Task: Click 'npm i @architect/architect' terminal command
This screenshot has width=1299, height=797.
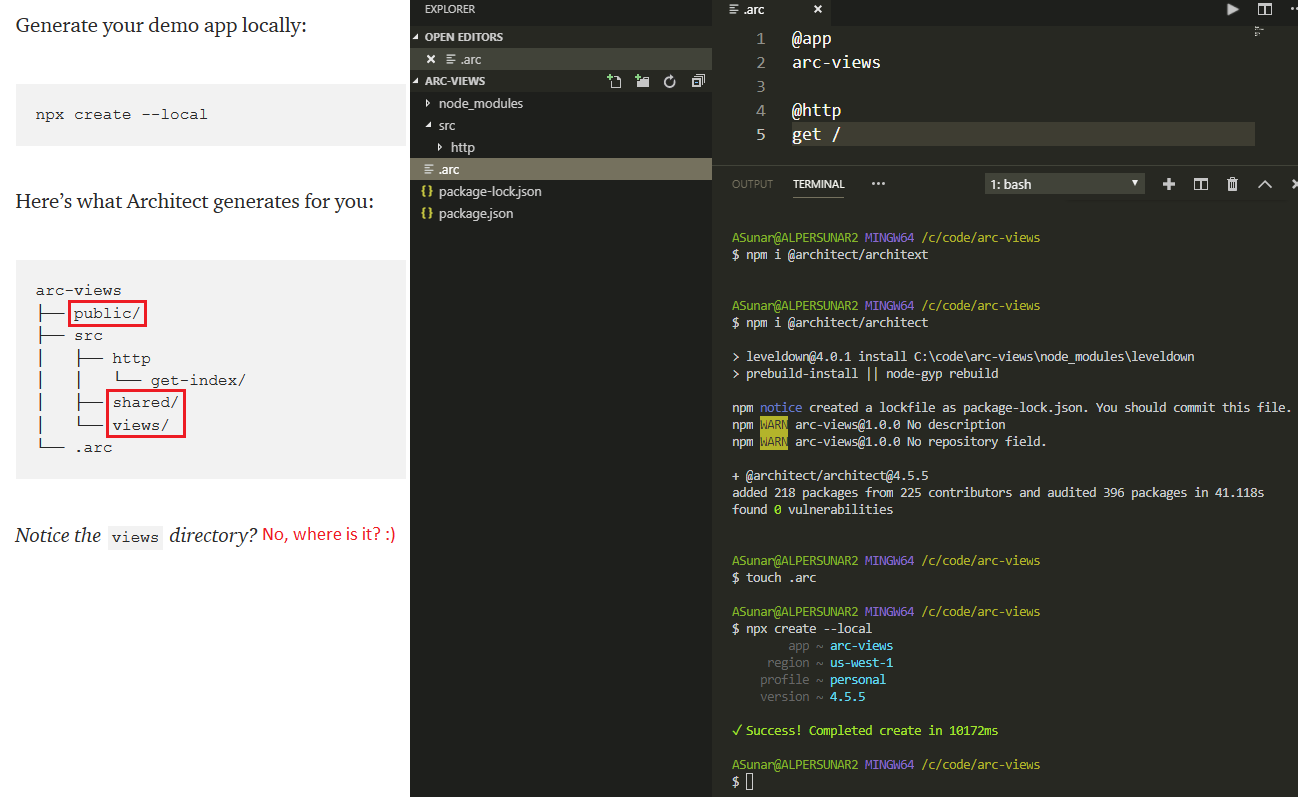Action: [837, 322]
